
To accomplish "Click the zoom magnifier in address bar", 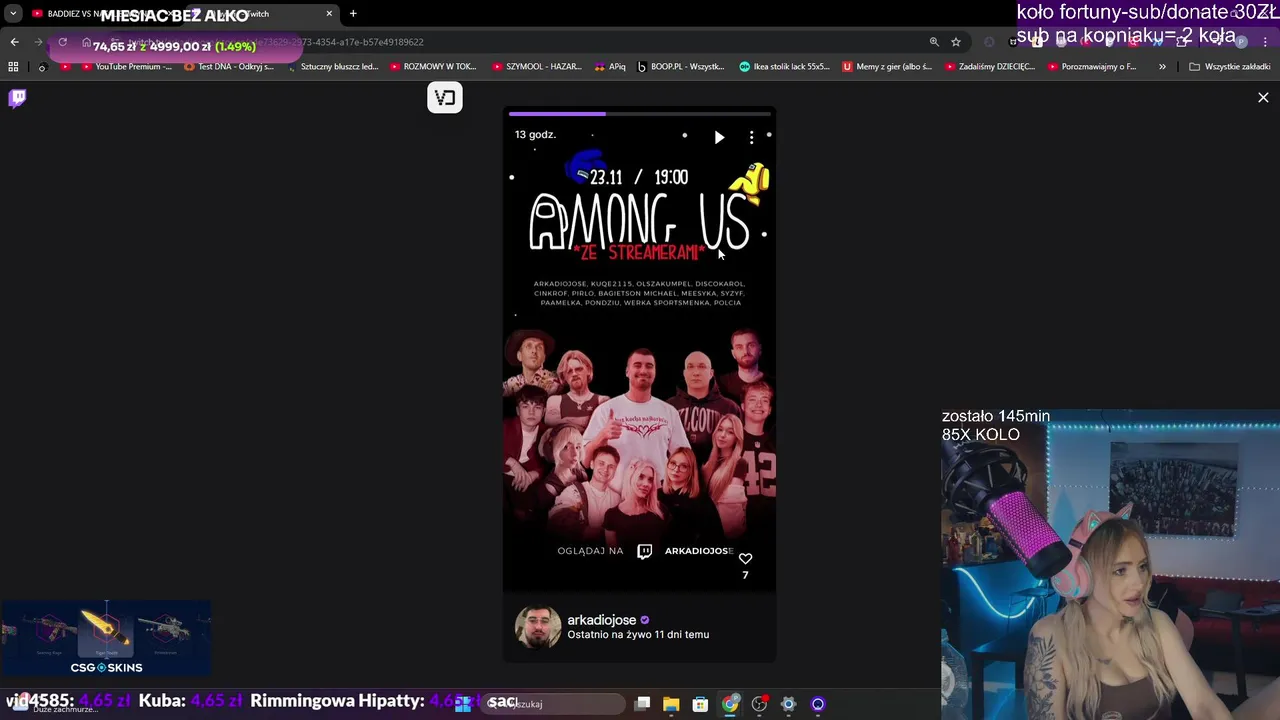I will (934, 42).
